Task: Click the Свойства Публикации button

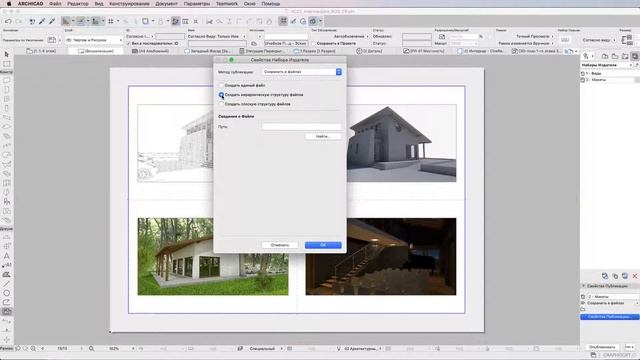Action: pyautogui.click(x=609, y=317)
